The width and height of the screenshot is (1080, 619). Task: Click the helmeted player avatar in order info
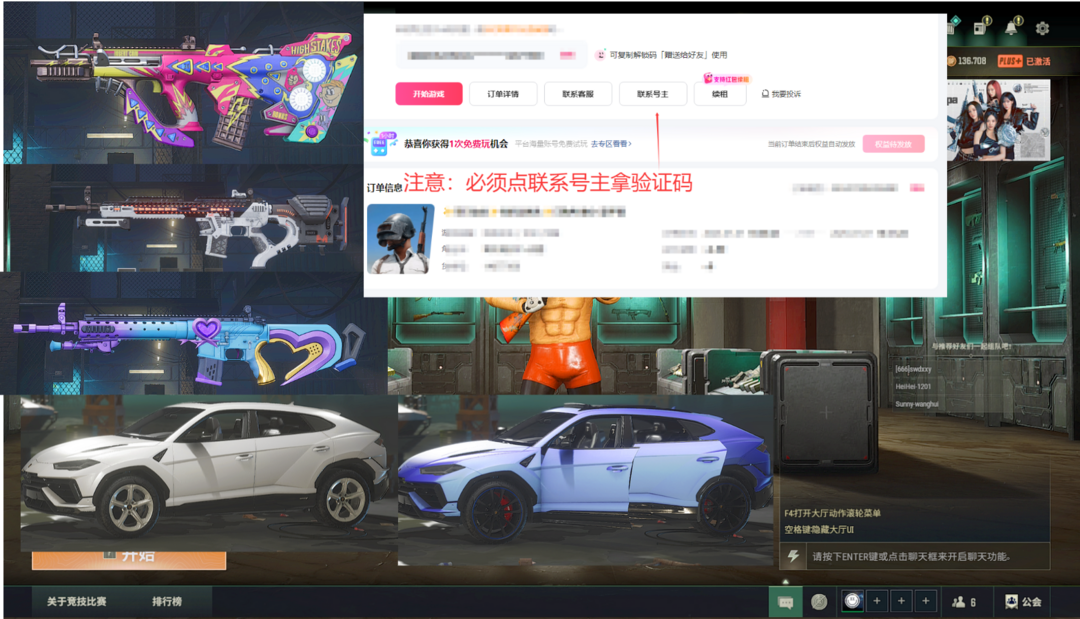coord(400,239)
